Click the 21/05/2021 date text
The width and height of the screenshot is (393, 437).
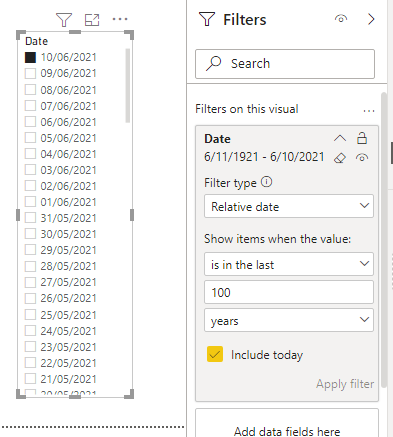pos(68,379)
